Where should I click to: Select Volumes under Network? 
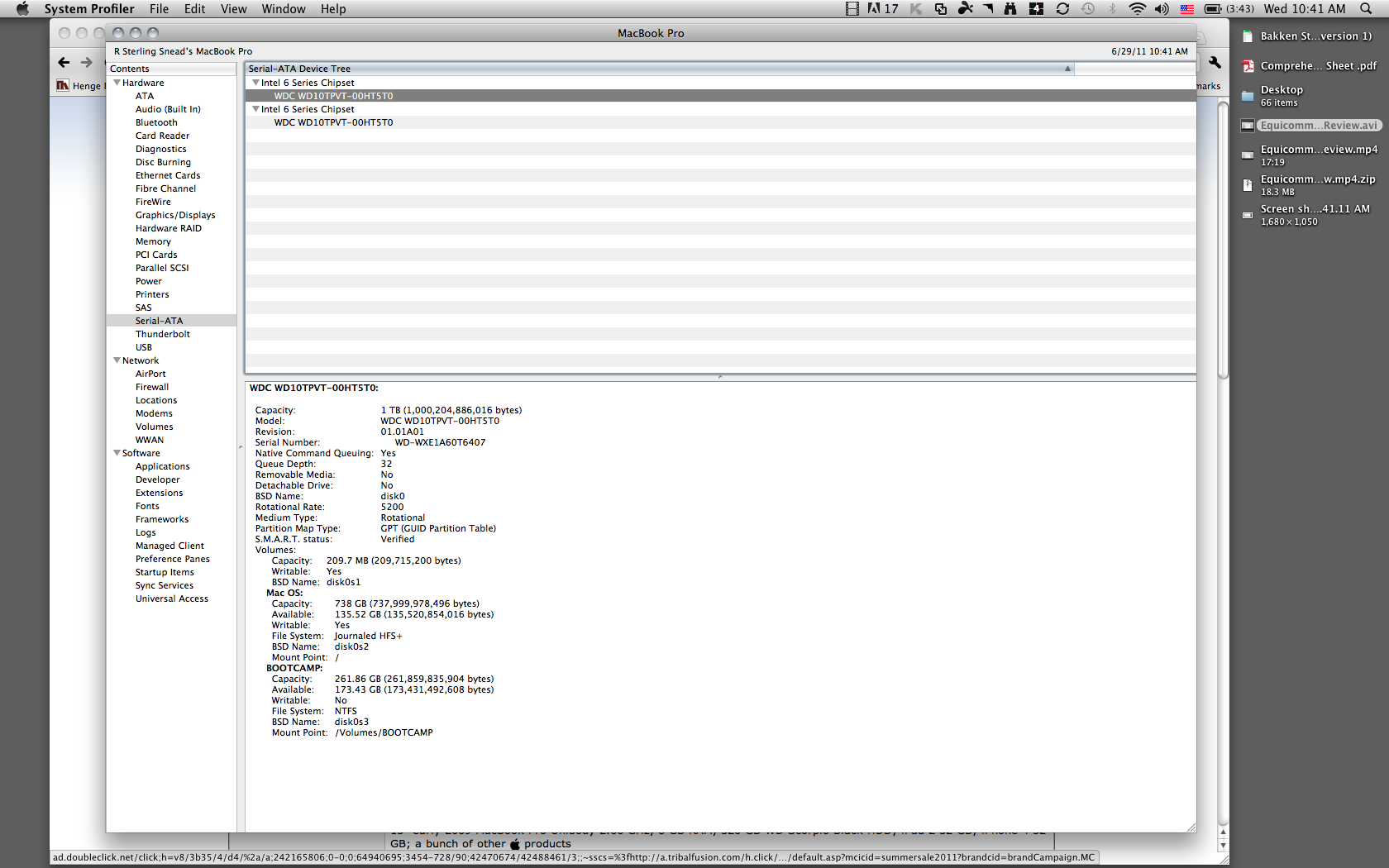[x=155, y=427]
